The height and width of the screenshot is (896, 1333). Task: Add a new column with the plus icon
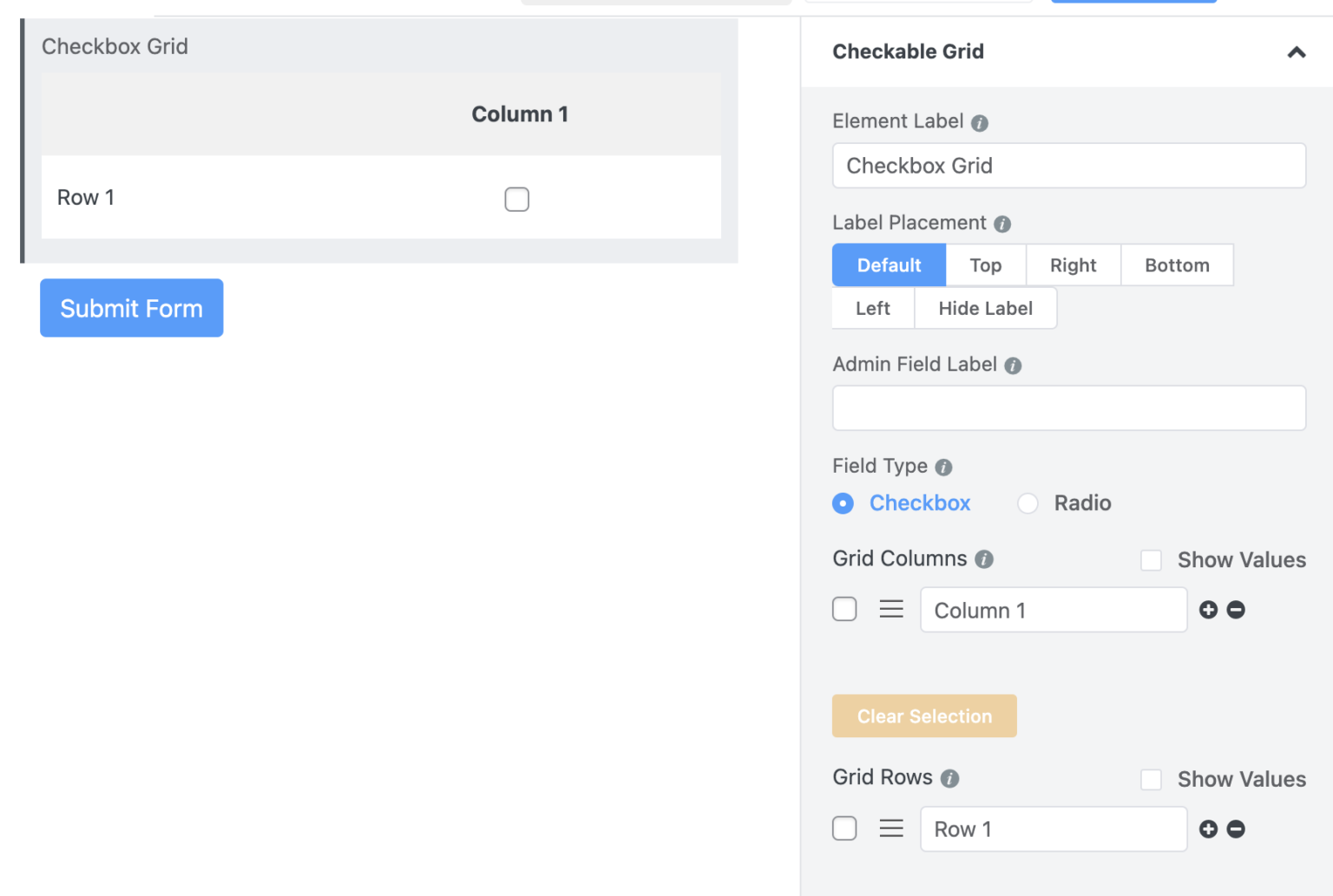(x=1208, y=610)
